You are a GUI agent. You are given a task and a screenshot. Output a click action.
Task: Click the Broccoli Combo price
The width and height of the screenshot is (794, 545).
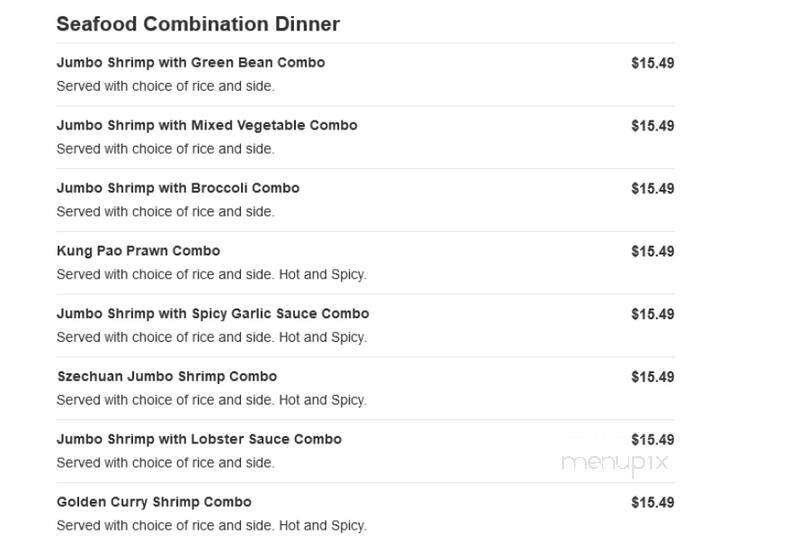[653, 189]
